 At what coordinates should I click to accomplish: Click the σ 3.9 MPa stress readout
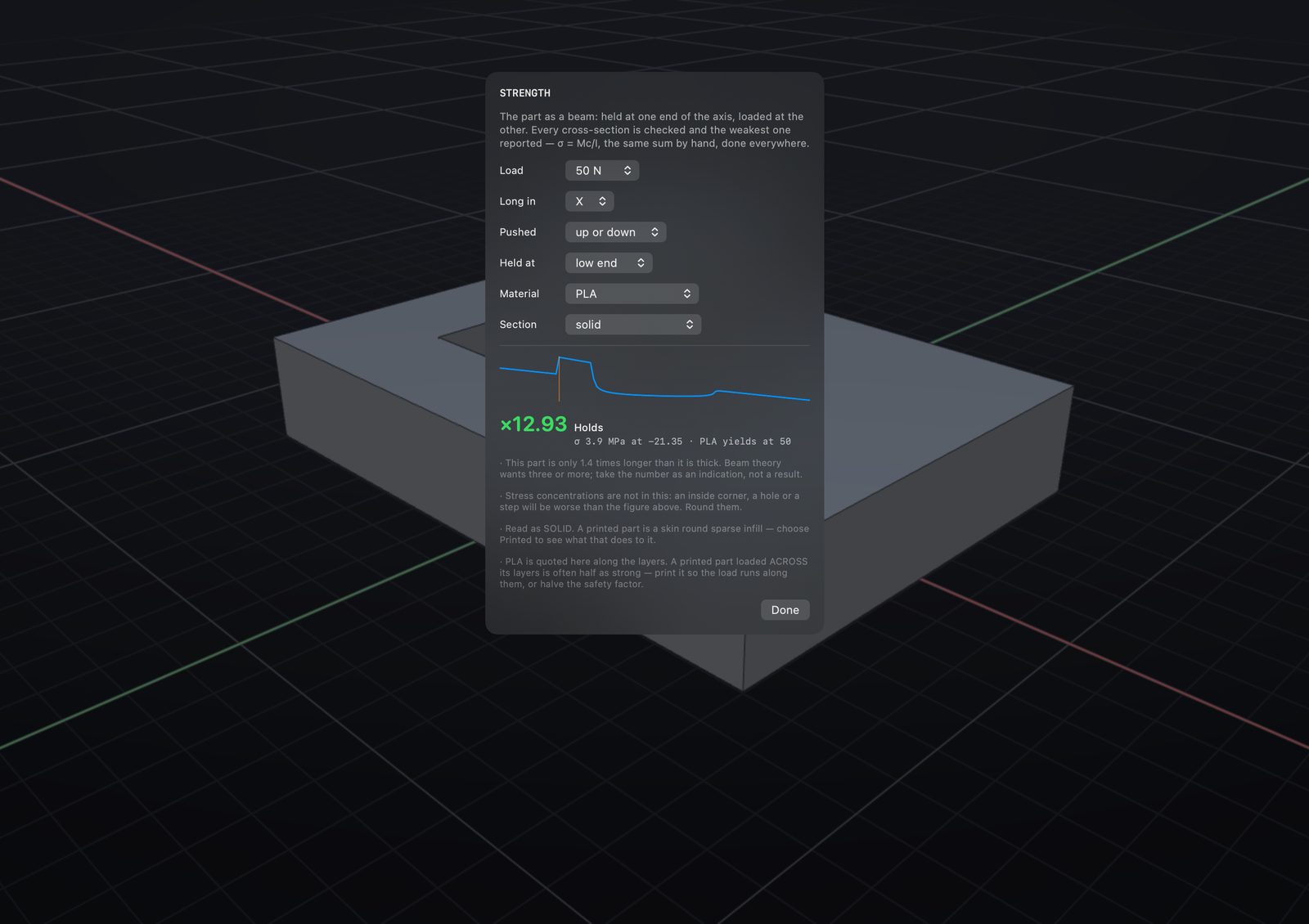coord(682,442)
